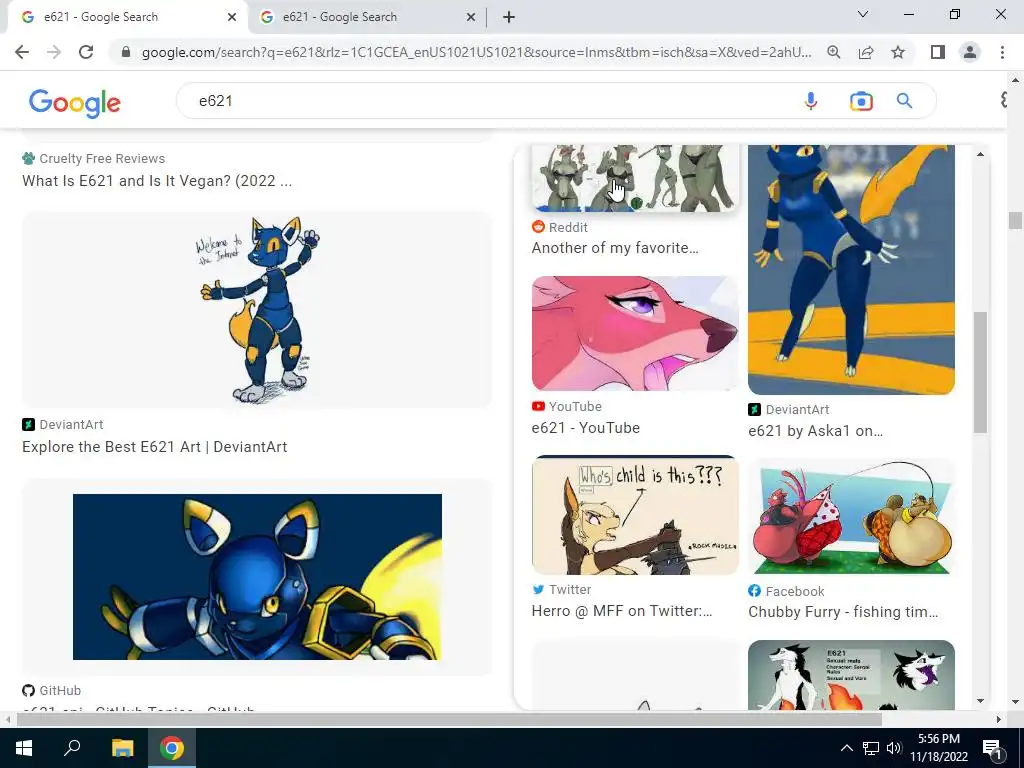
Task: Open network settings tray icon
Action: click(x=871, y=748)
